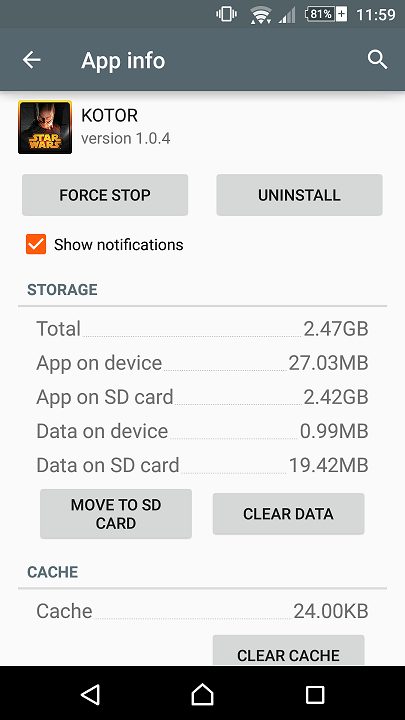The image size is (405, 720).
Task: Force stop the KOTOR app
Action: coord(105,195)
